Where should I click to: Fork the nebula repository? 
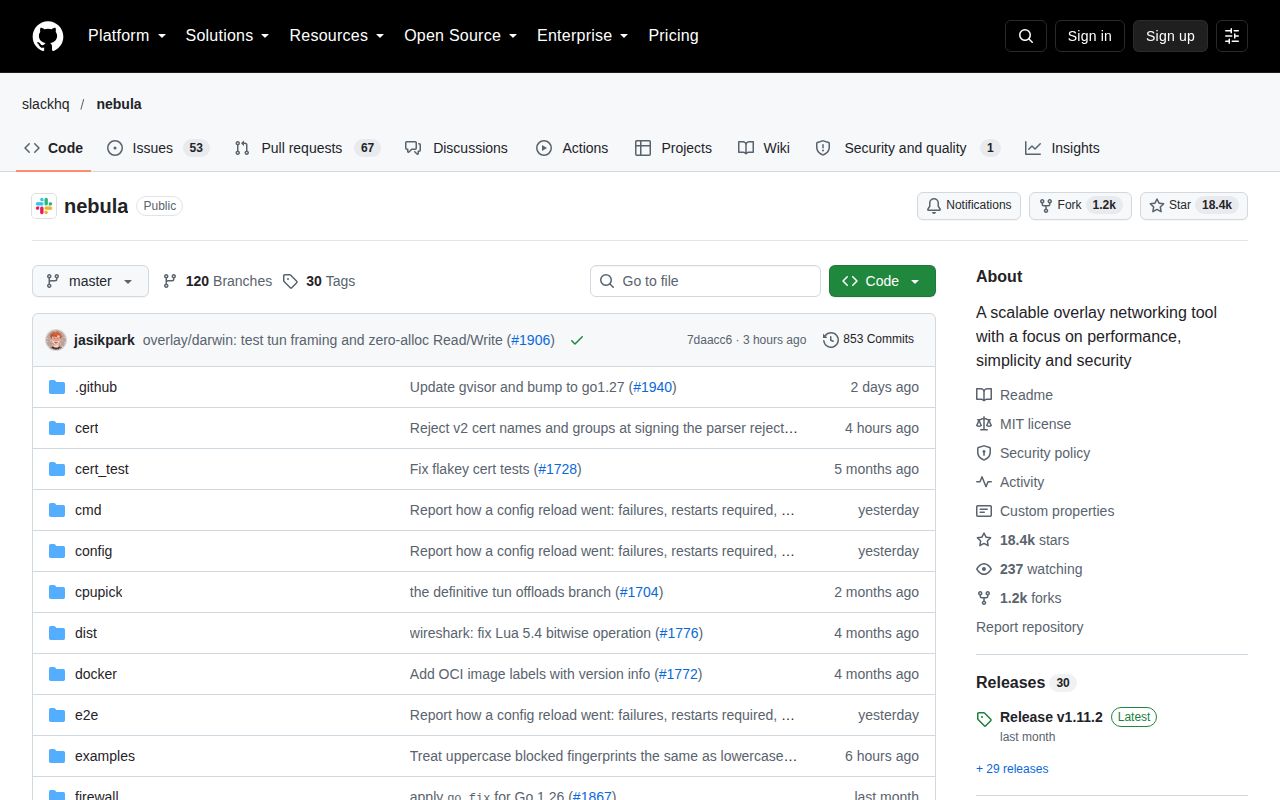click(1080, 205)
